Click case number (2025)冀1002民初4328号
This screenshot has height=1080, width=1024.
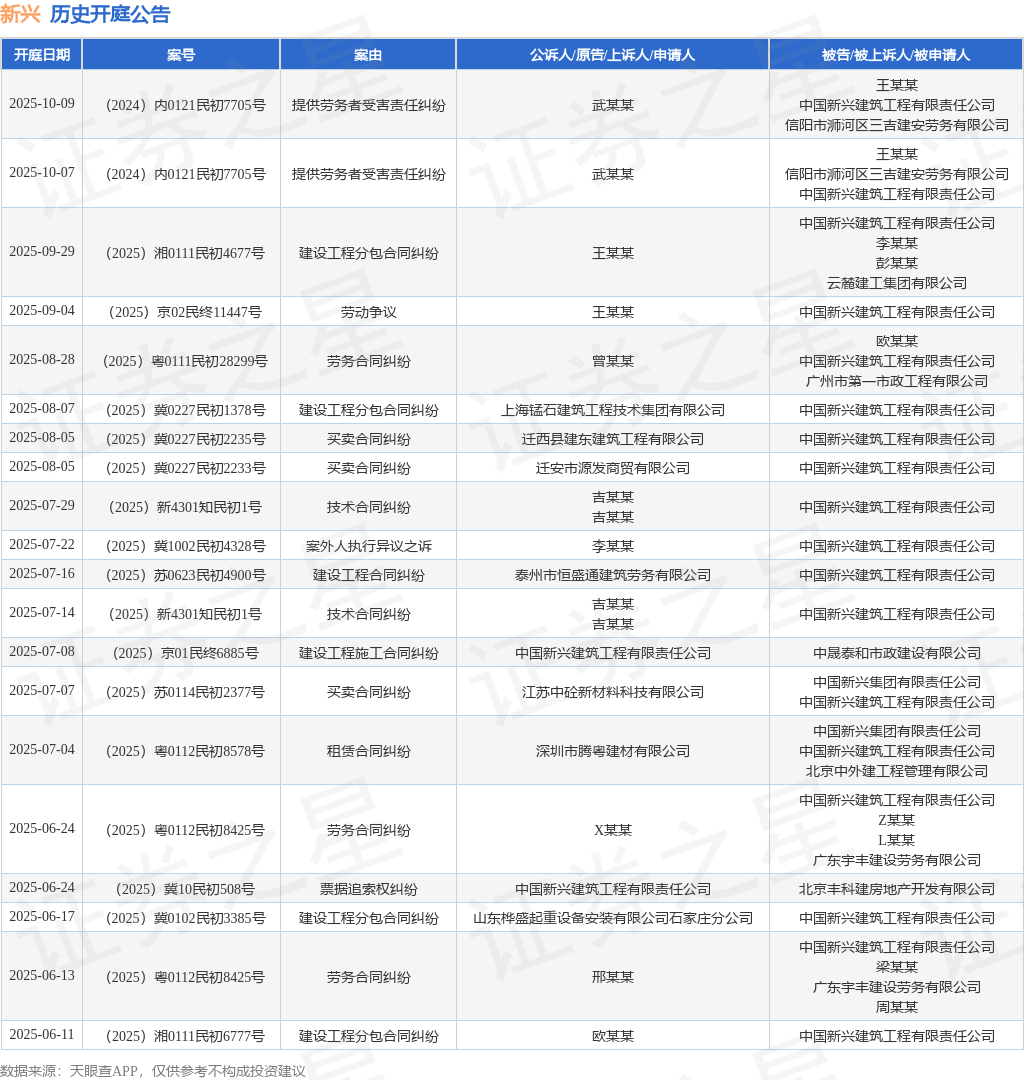(184, 546)
